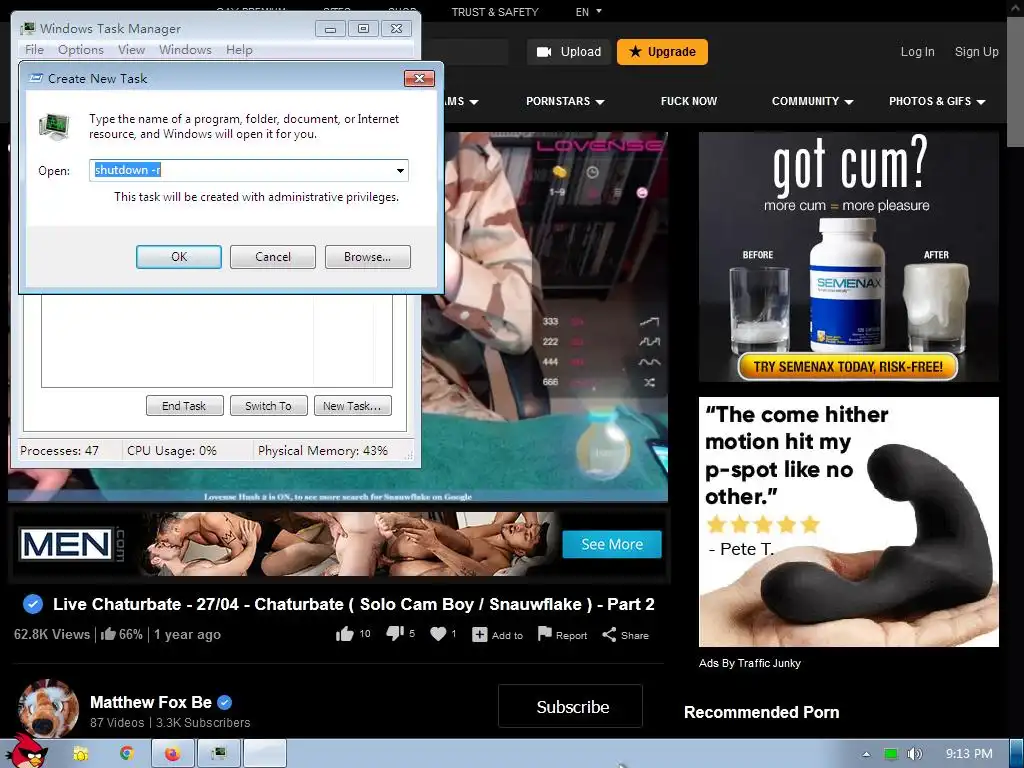Click the Upload camera icon
1024x768 pixels.
[544, 52]
